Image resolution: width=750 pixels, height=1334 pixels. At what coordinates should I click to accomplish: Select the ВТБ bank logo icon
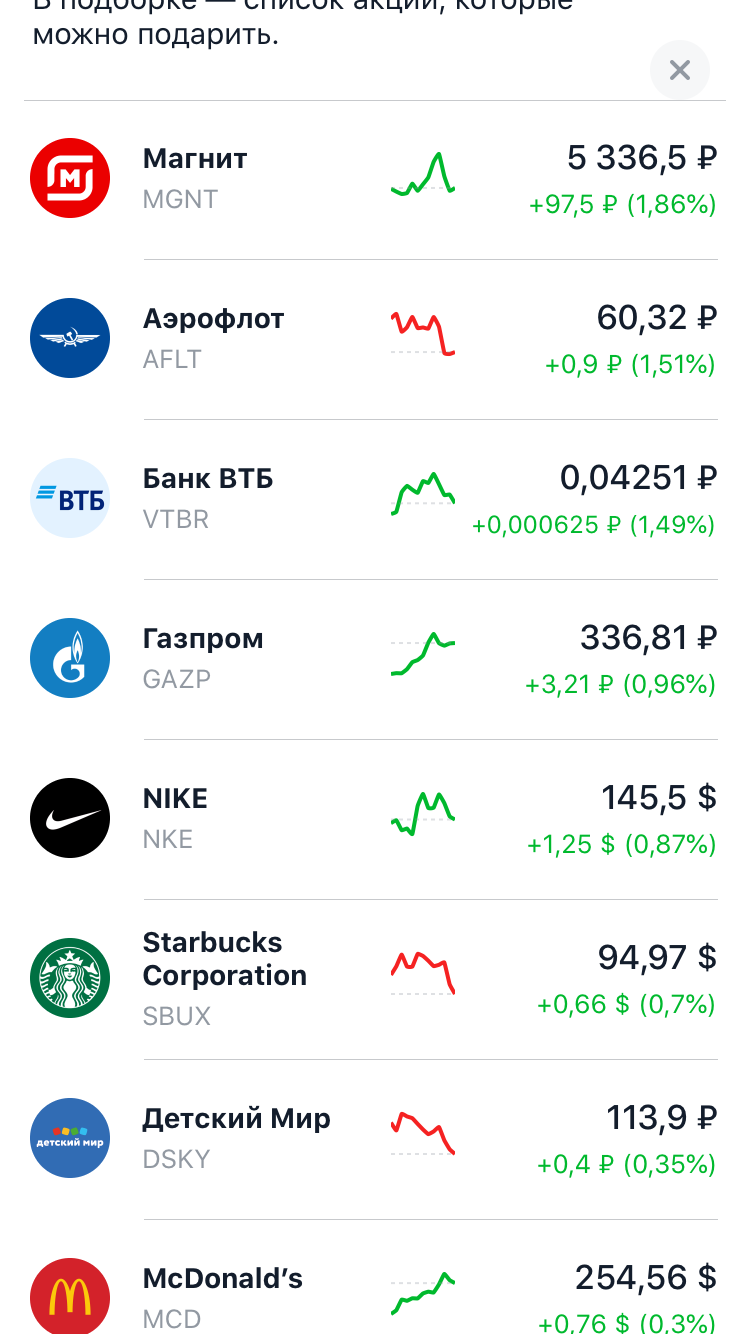point(70,498)
